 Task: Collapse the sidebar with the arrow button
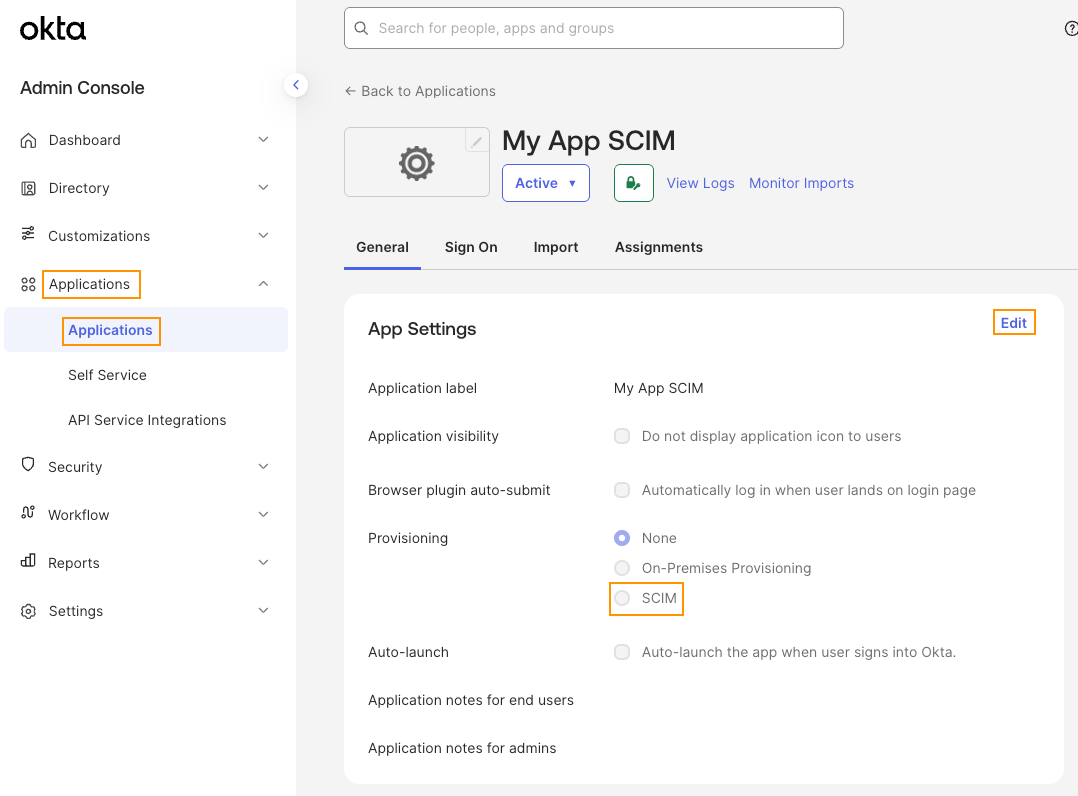[296, 85]
